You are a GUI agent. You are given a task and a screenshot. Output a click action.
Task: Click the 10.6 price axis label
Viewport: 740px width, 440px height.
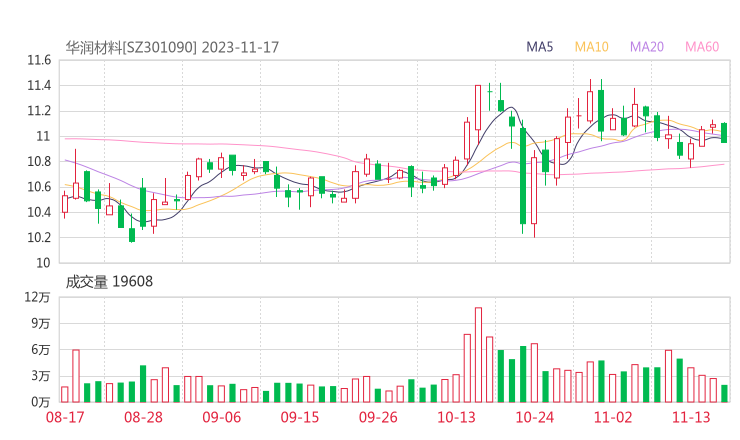click(x=39, y=187)
